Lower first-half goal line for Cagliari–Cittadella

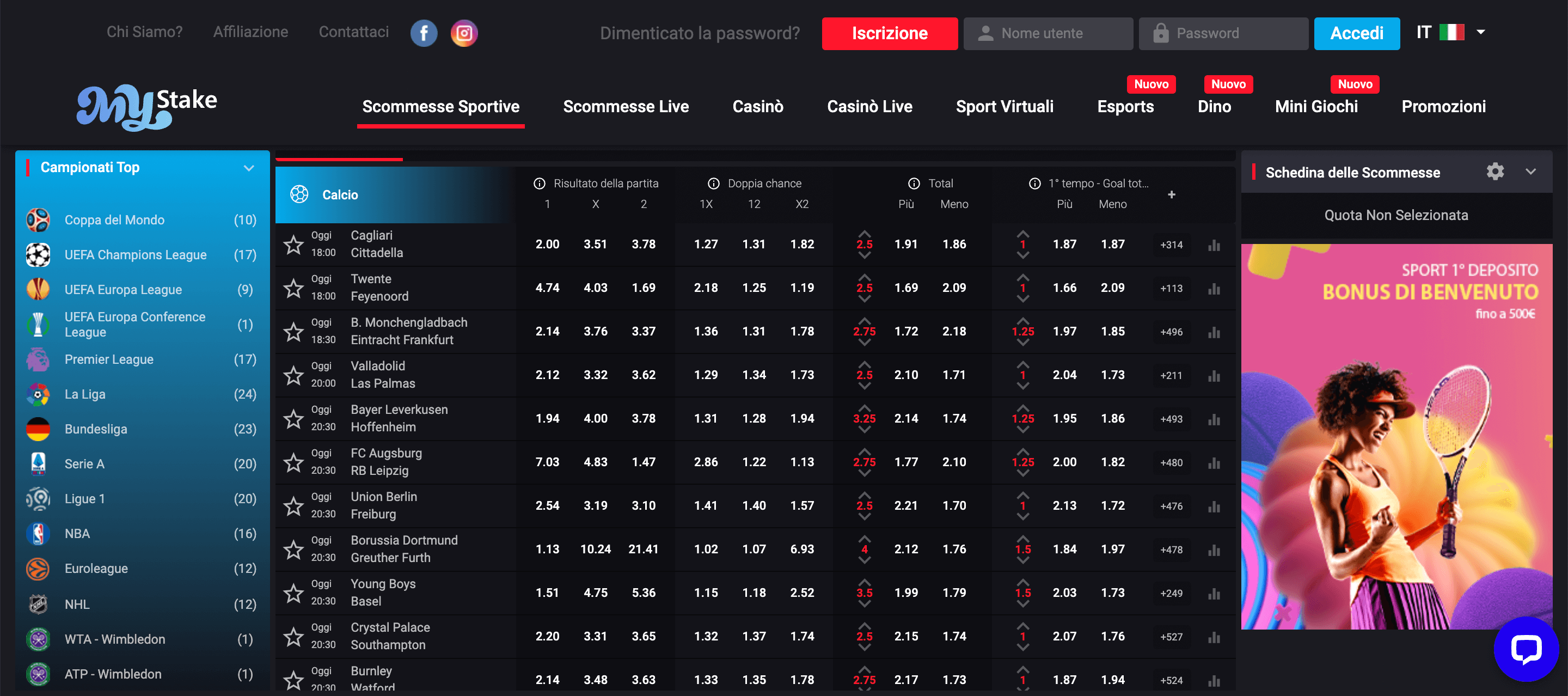click(x=1022, y=256)
